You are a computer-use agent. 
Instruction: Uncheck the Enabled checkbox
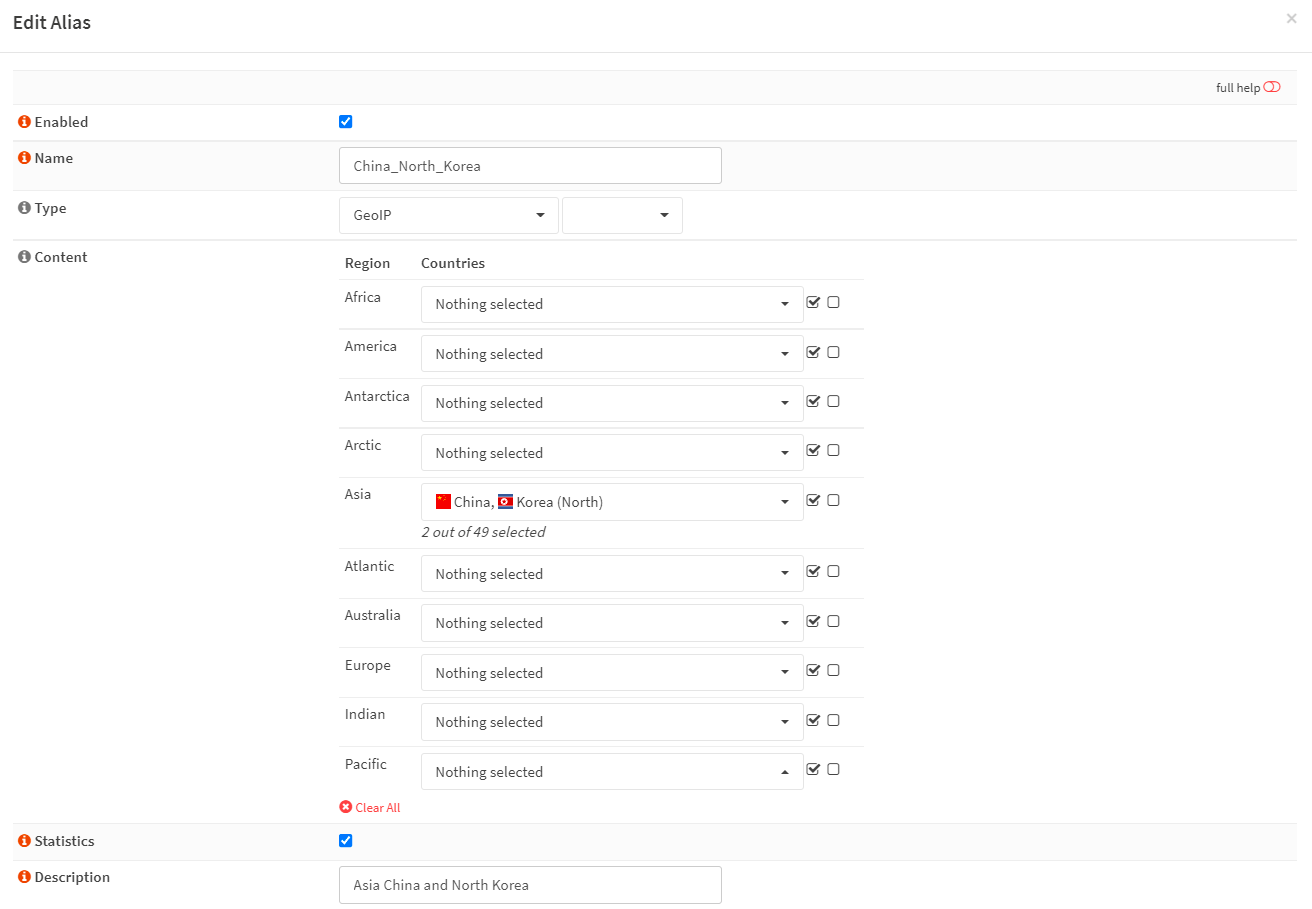(x=346, y=122)
